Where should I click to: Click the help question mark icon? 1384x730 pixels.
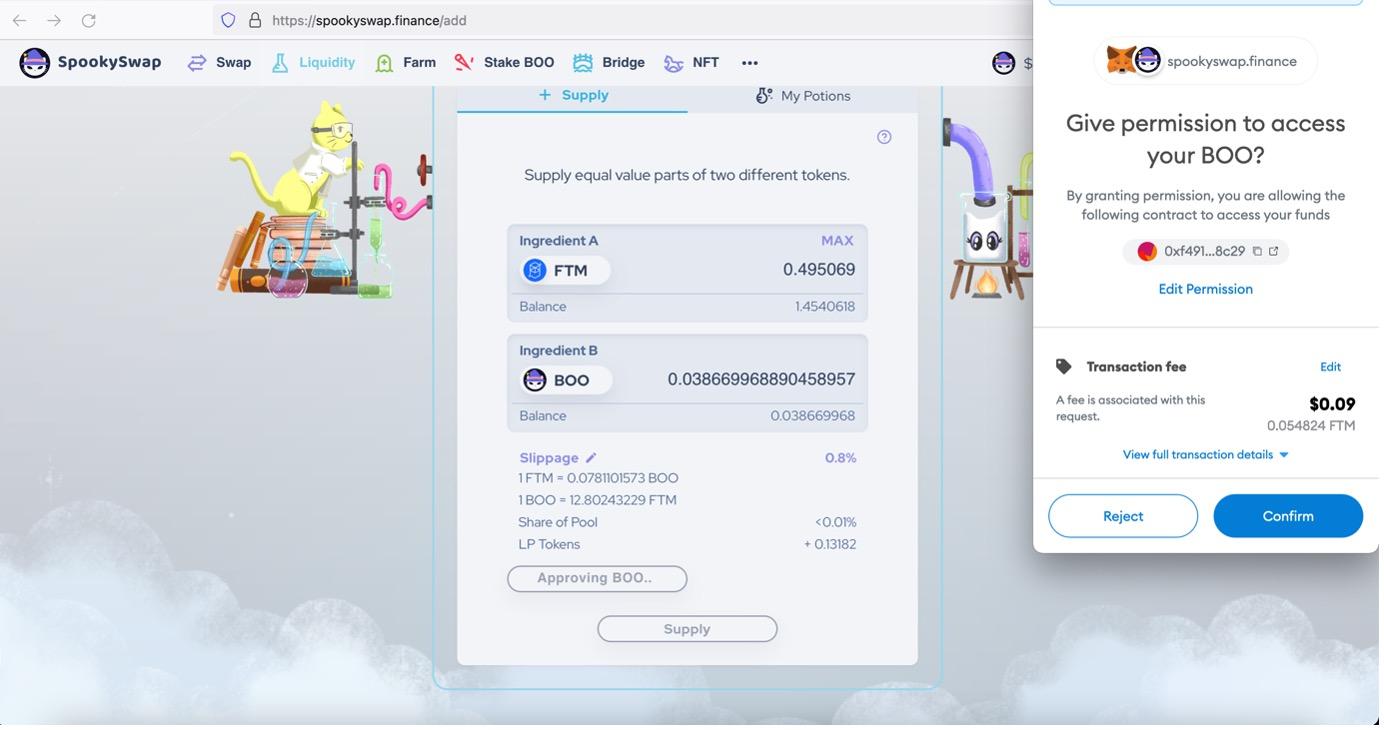point(884,137)
